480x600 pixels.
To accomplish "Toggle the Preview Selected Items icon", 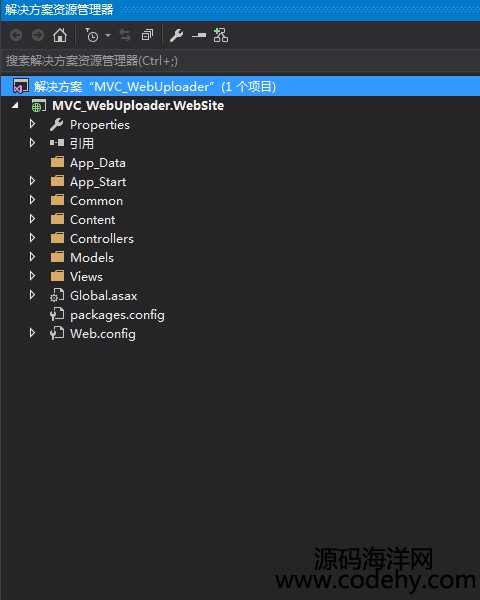I will click(x=199, y=35).
